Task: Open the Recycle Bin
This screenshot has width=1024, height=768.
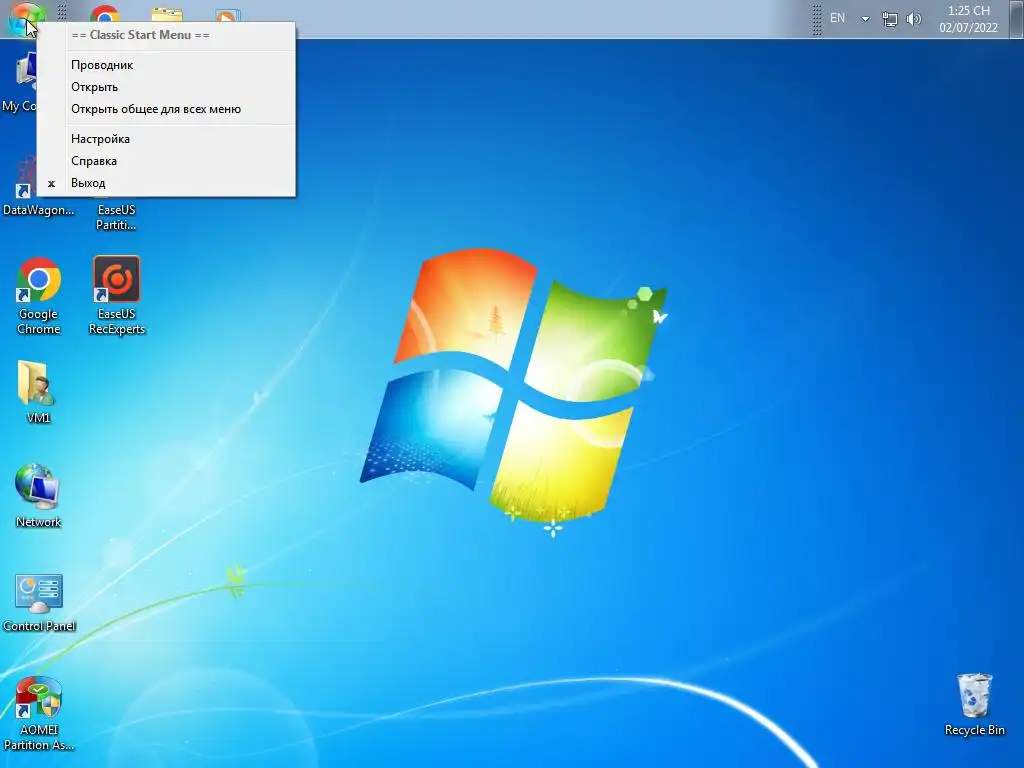Action: (974, 705)
